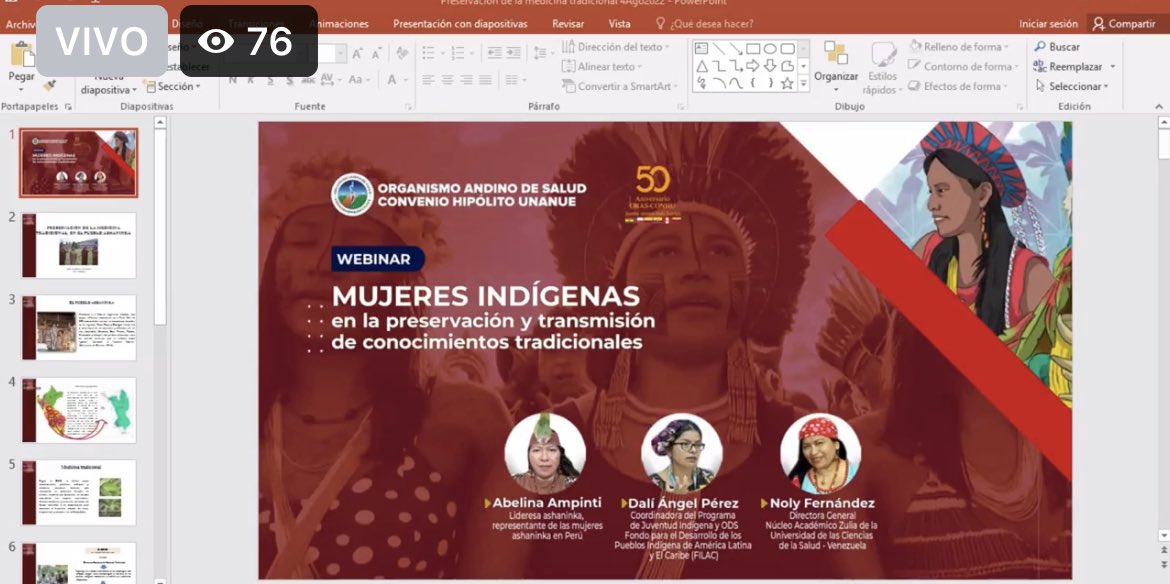The height and width of the screenshot is (584, 1170).
Task: Expand the Nueva diapositiva dropdown
Action: pyautogui.click(x=134, y=90)
